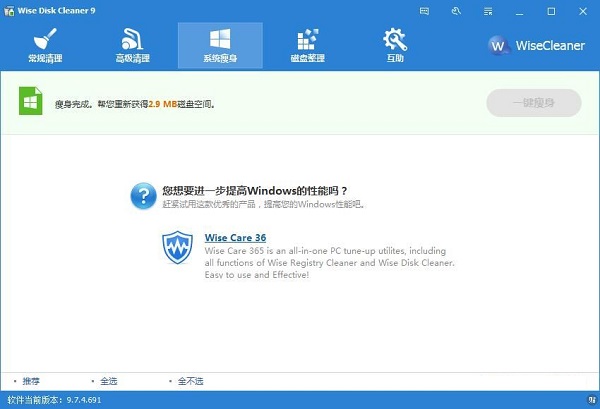600x409 pixels.
Task: Click the 'Easy to use and Effective!' text
Action: (257, 275)
